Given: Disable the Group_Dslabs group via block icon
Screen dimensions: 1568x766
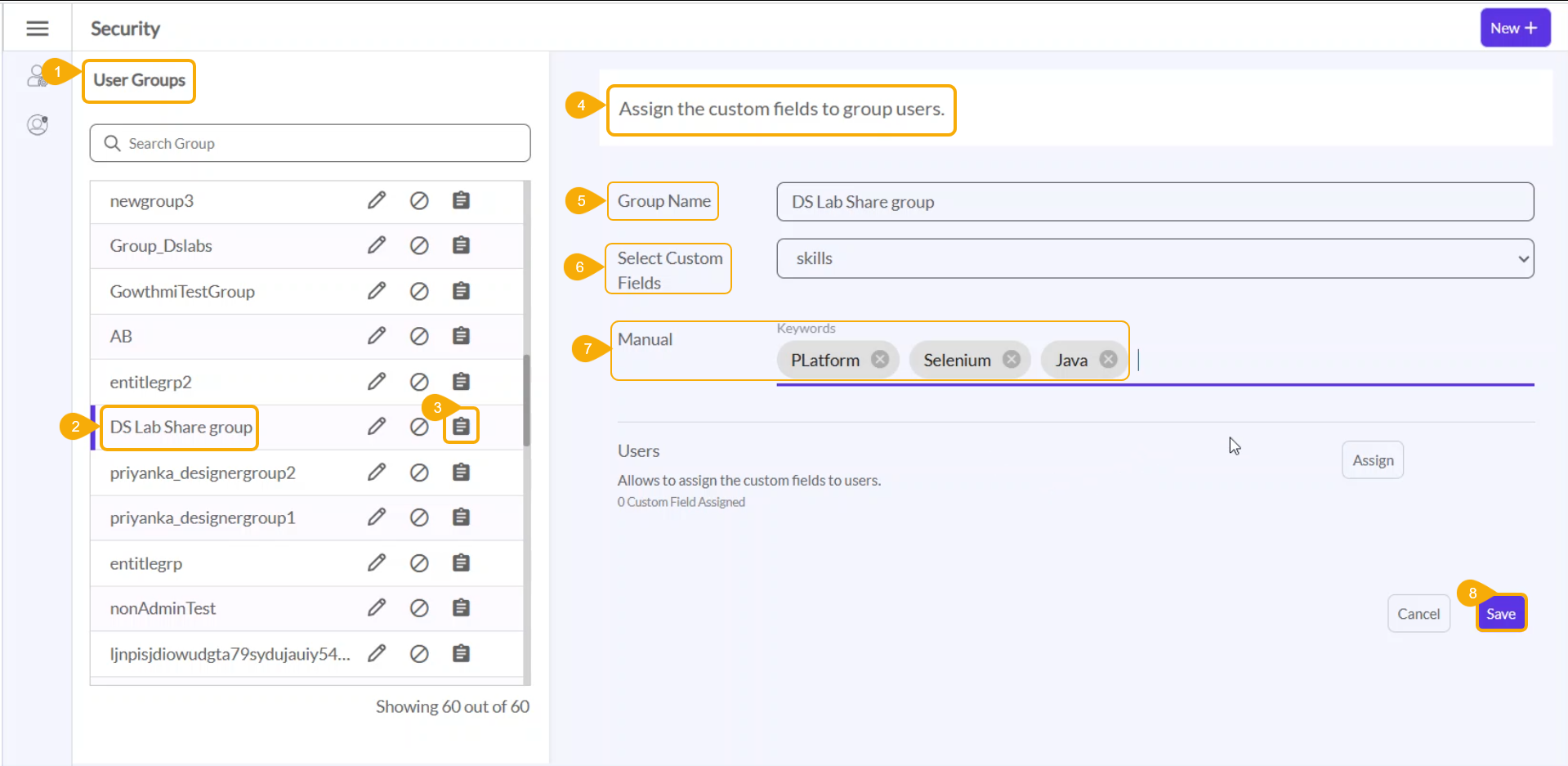Looking at the screenshot, I should [419, 245].
